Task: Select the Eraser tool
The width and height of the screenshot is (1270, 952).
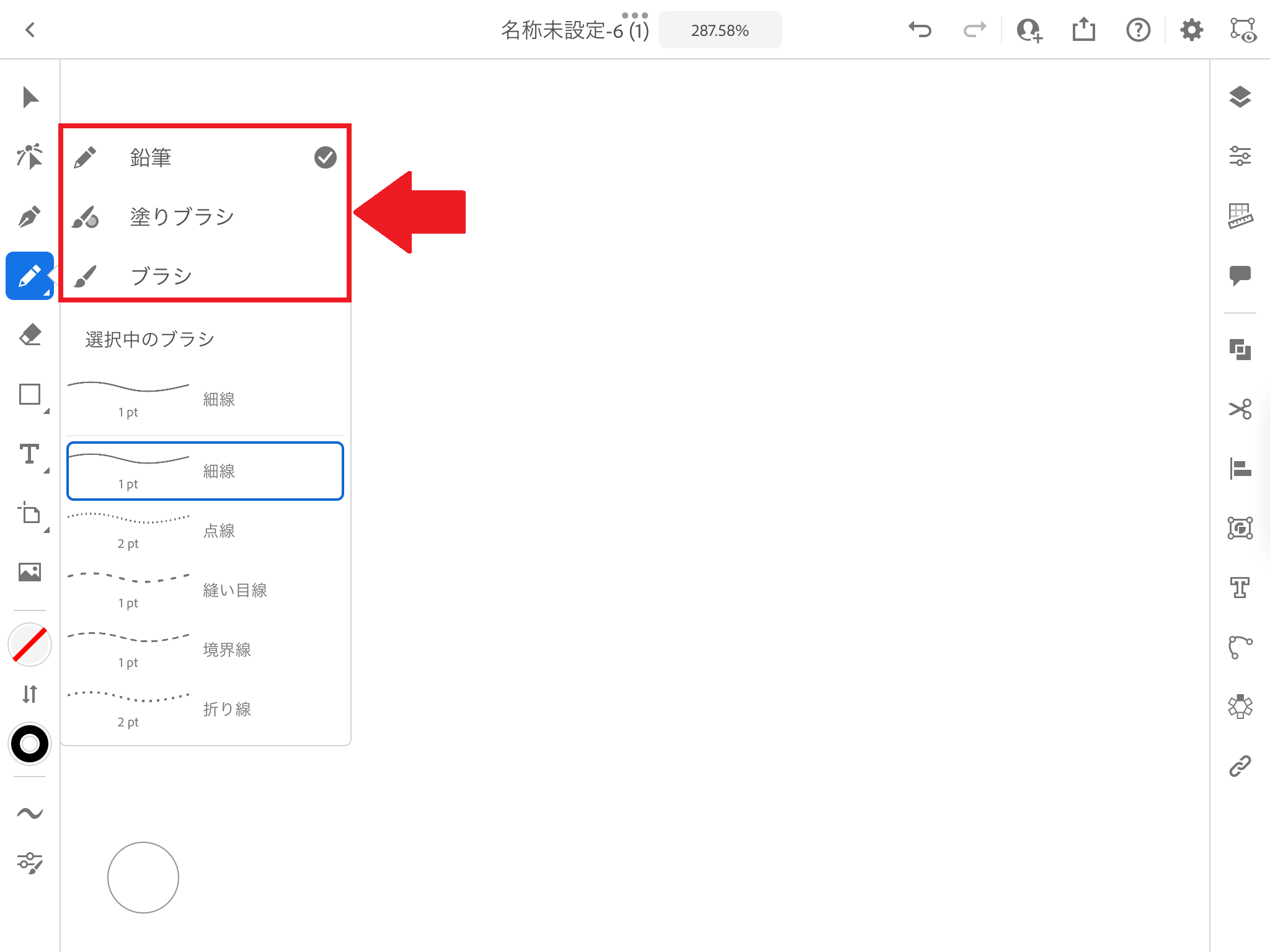Action: point(30,335)
